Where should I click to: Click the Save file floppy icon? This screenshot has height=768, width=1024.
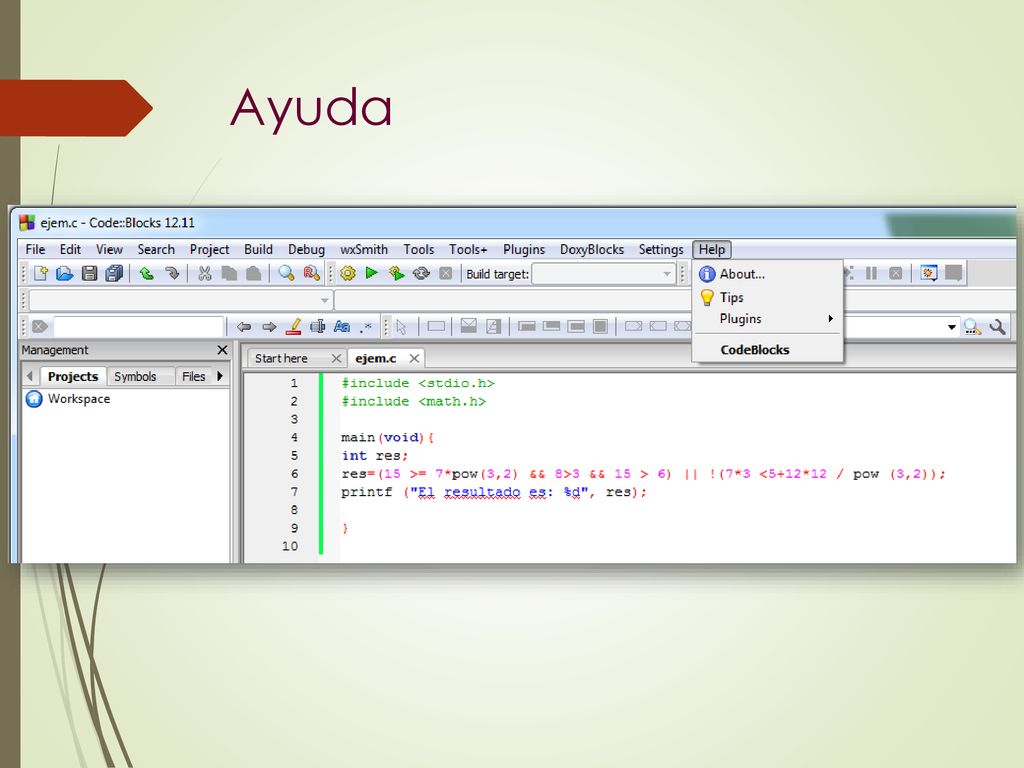89,274
